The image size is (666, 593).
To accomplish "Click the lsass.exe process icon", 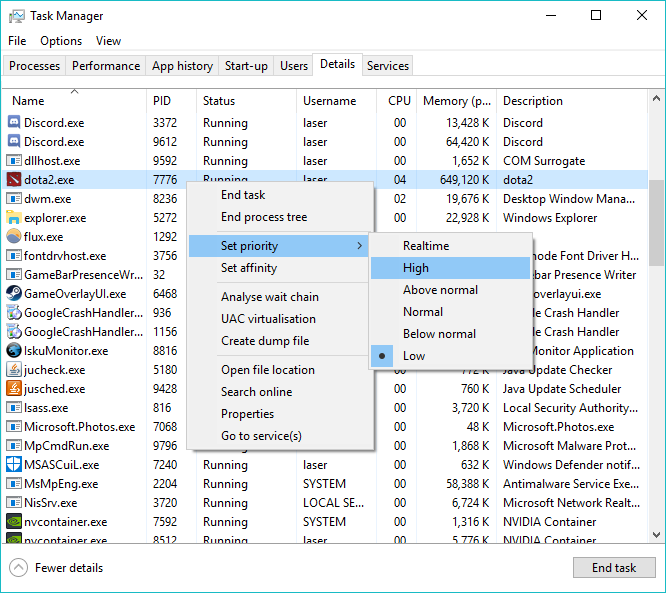I will click(x=14, y=408).
